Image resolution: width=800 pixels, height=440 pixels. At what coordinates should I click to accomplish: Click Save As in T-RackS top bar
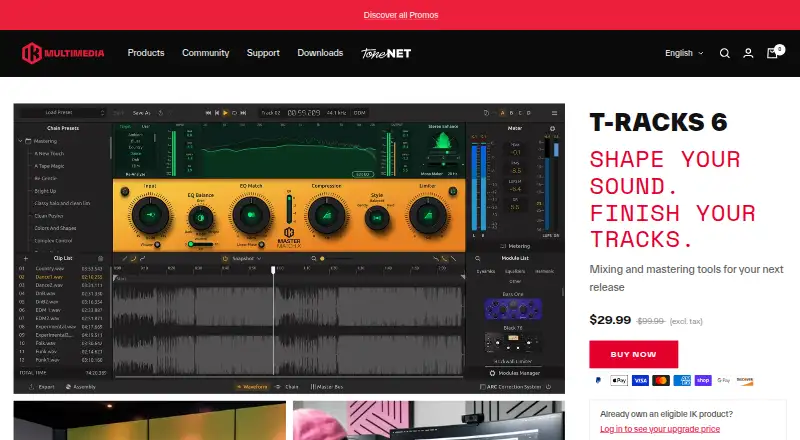[141, 113]
